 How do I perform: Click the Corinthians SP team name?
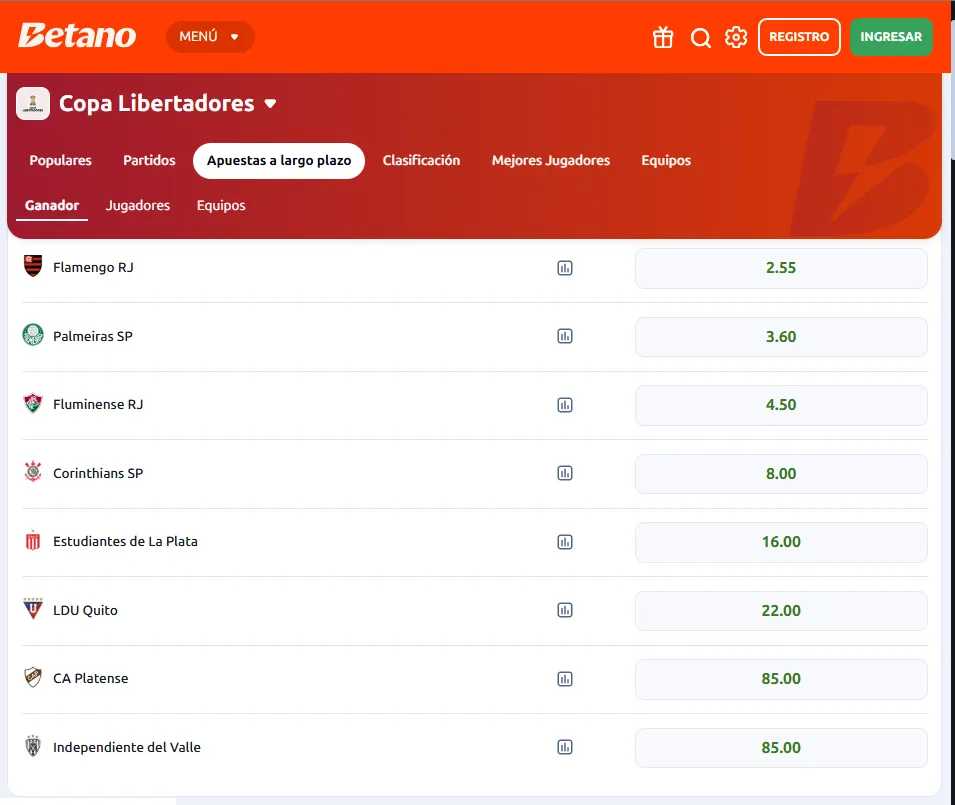(x=98, y=473)
